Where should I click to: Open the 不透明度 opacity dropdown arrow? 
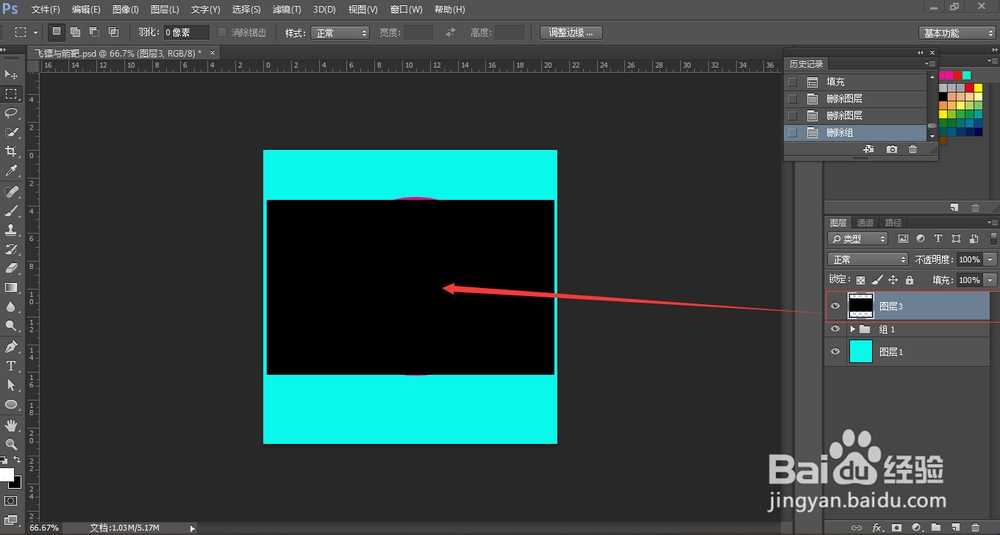pos(990,260)
